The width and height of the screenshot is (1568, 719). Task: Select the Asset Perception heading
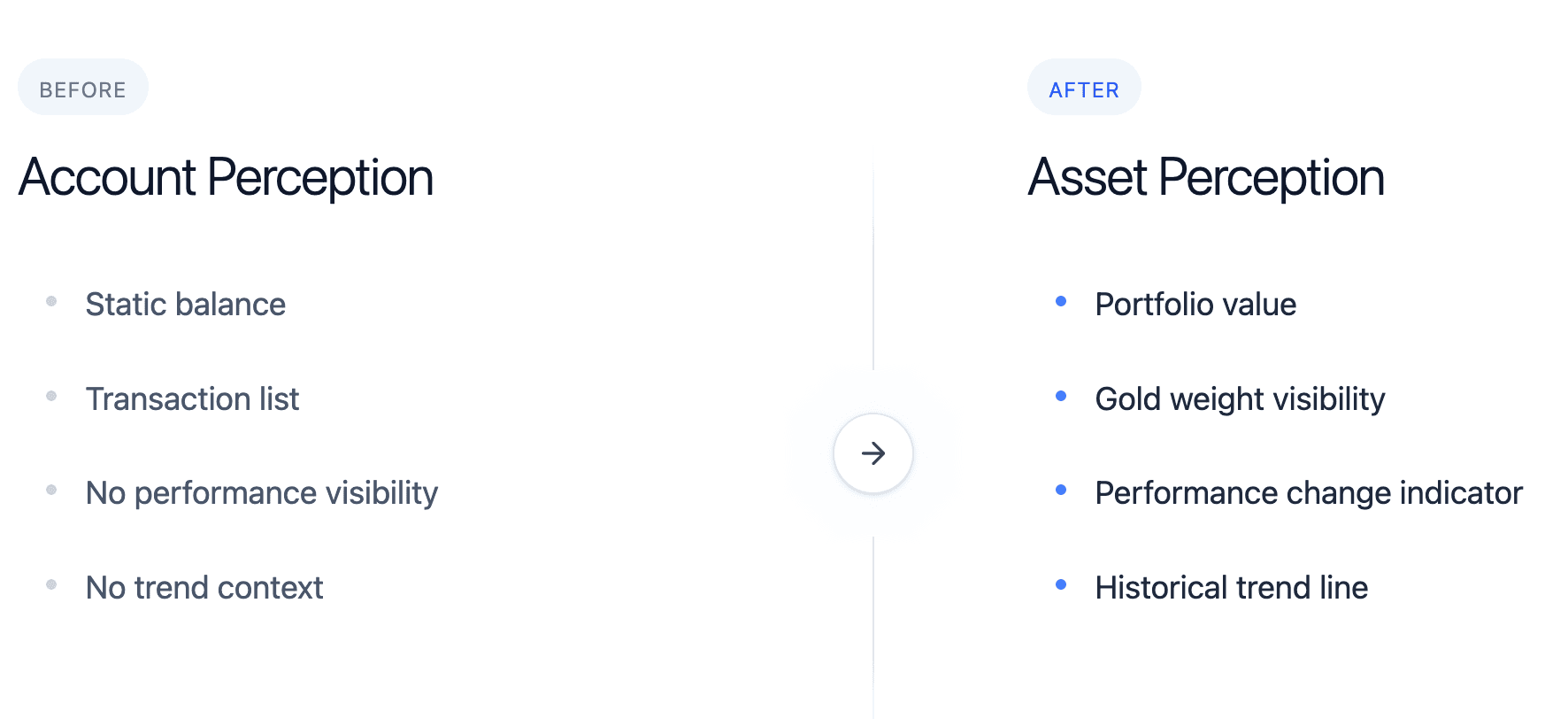[1206, 177]
